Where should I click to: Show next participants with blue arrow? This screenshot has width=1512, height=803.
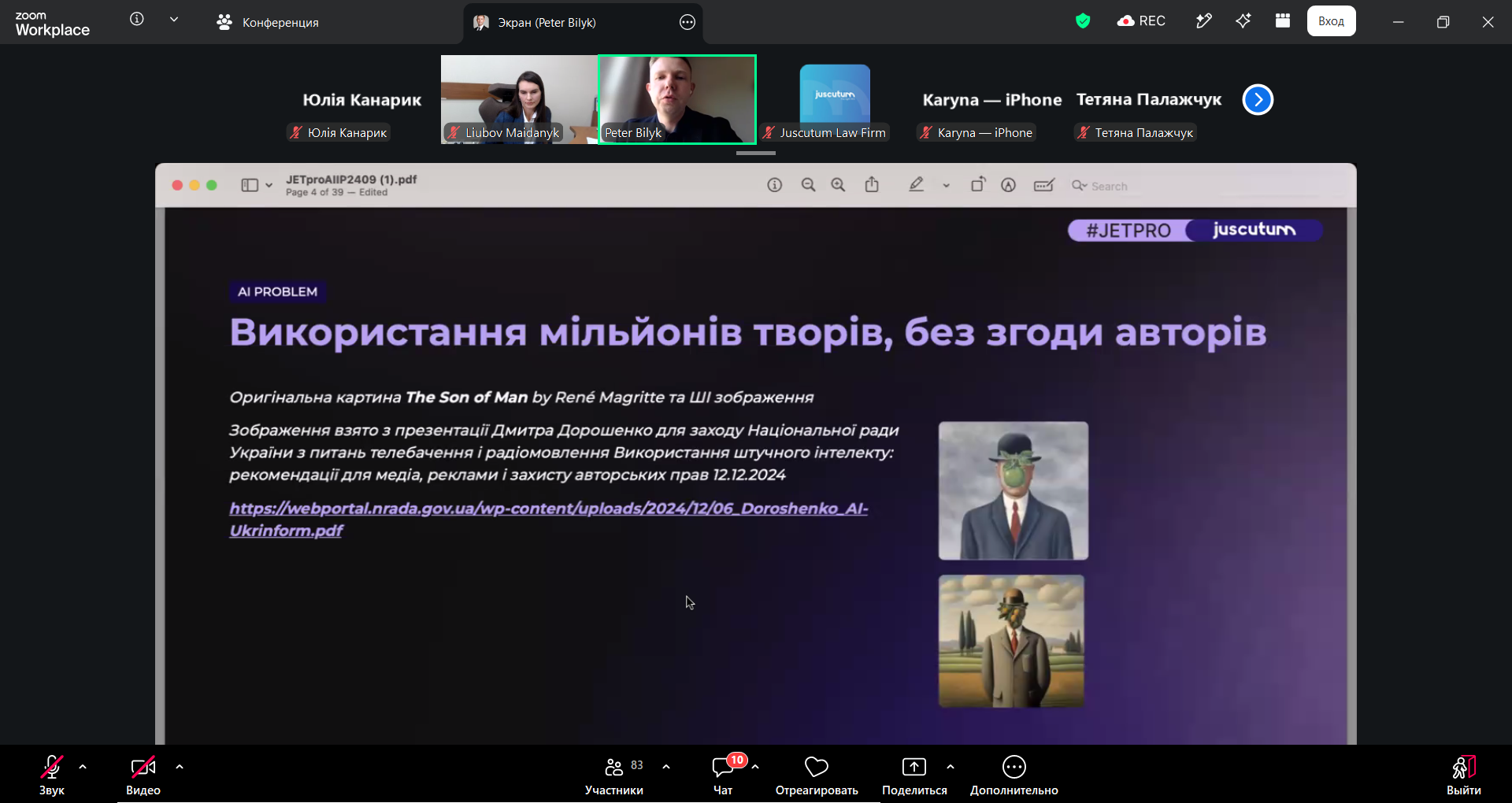point(1258,100)
